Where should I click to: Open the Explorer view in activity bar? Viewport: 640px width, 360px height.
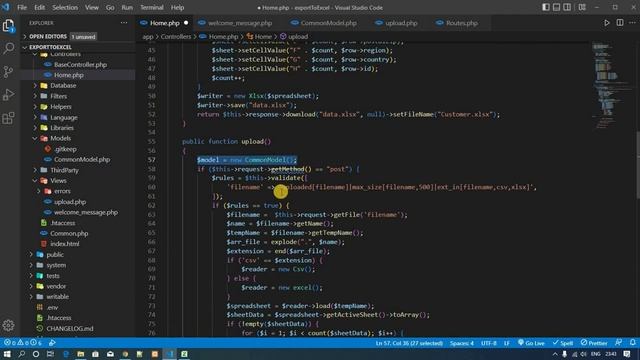point(9,26)
